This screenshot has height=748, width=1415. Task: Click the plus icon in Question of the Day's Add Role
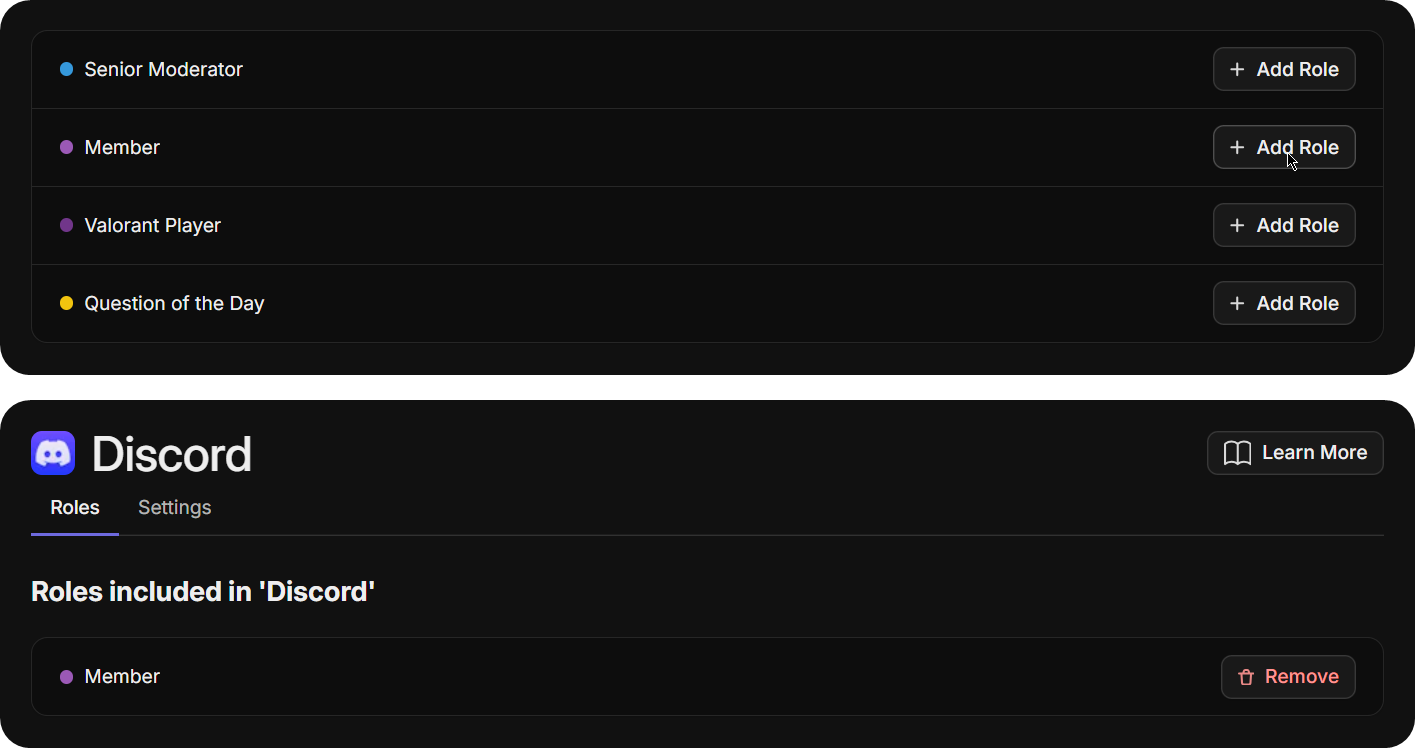(x=1237, y=303)
